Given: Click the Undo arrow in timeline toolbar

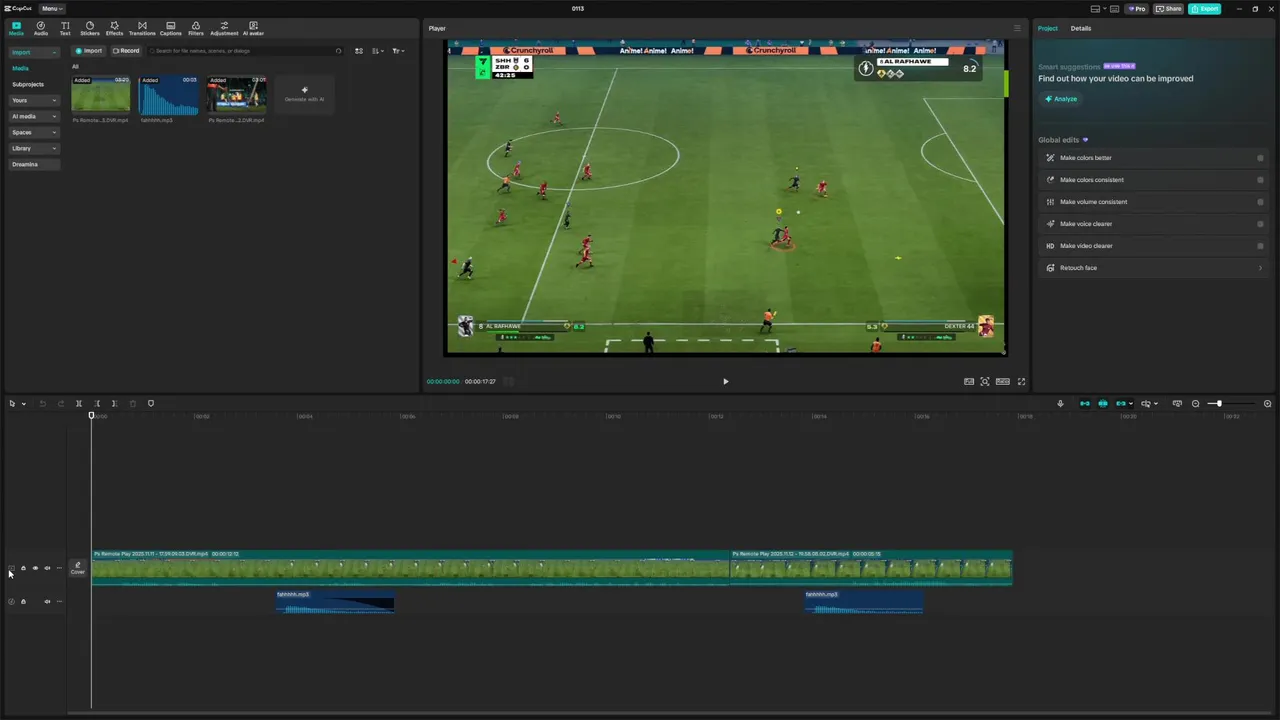Looking at the screenshot, I should coord(43,404).
